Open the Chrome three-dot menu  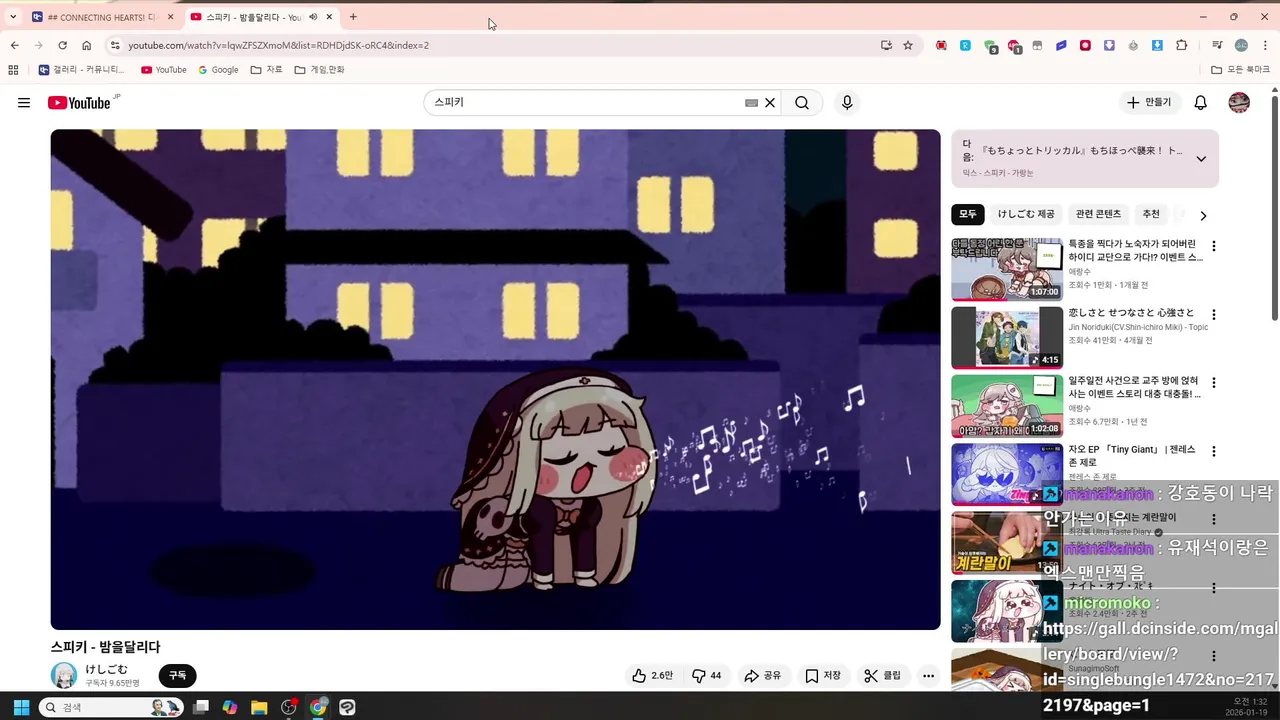1264,45
